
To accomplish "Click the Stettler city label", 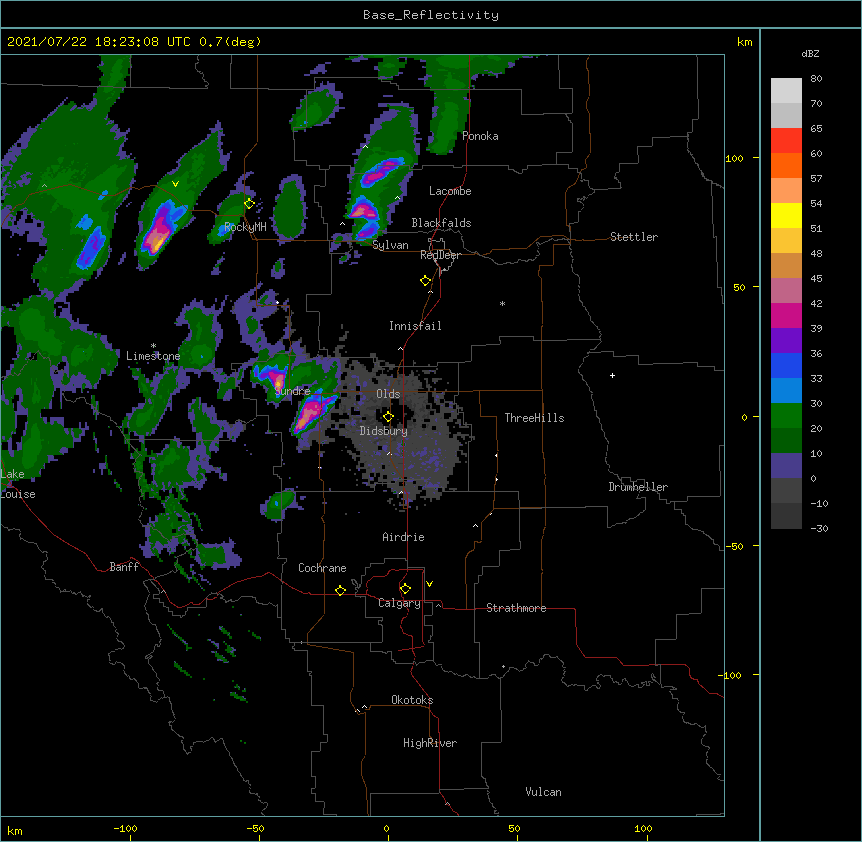I will [634, 237].
